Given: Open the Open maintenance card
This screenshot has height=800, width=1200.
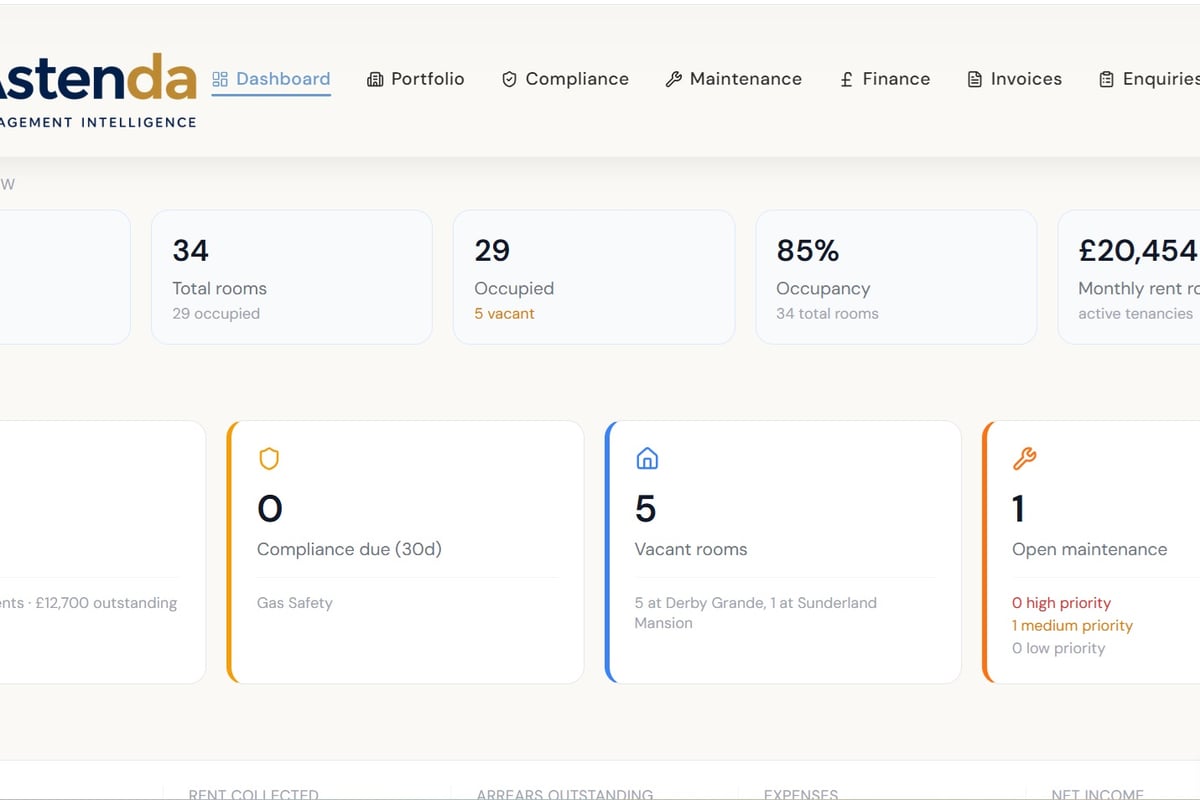Looking at the screenshot, I should point(1092,552).
